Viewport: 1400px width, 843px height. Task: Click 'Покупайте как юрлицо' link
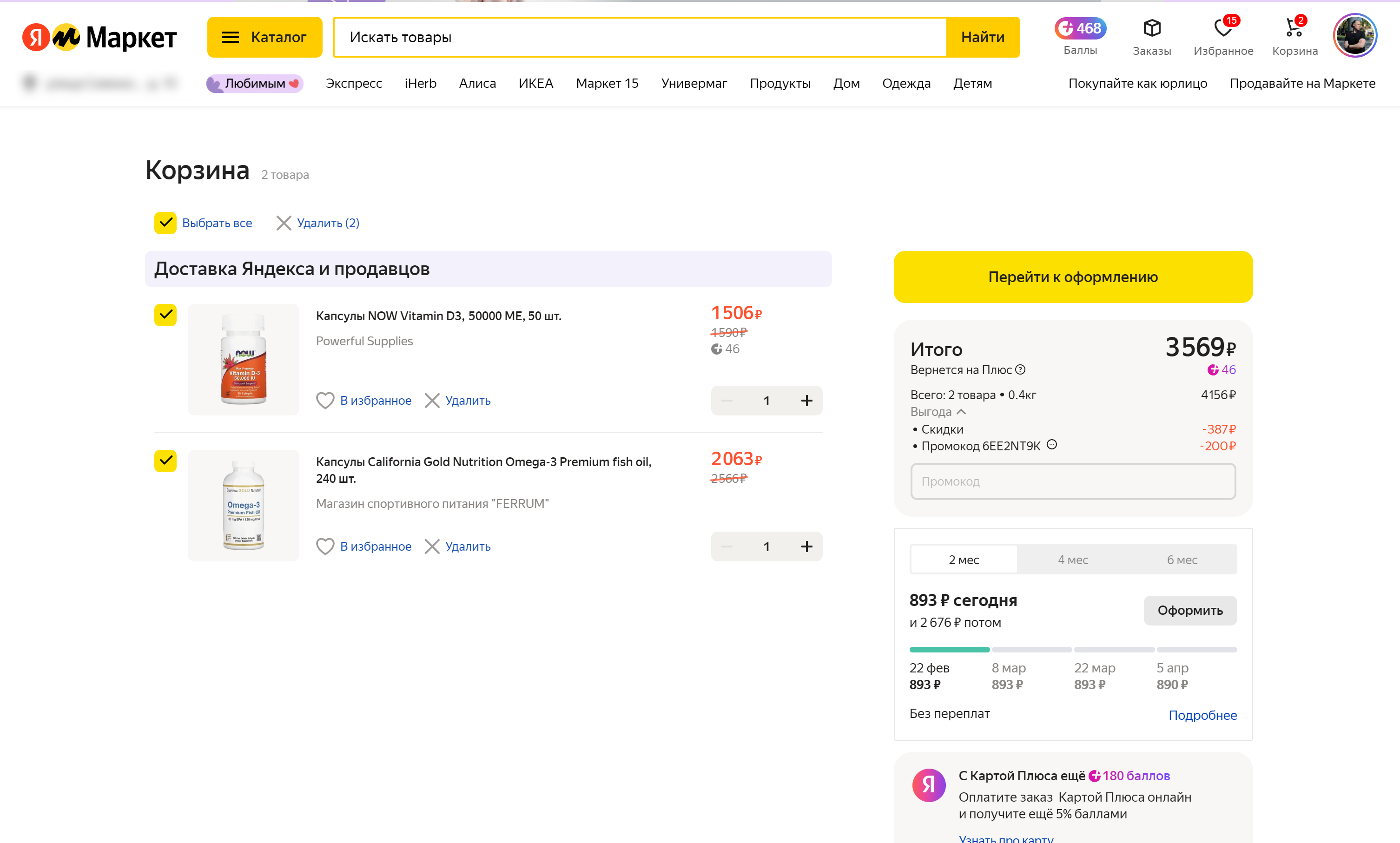pyautogui.click(x=1137, y=84)
